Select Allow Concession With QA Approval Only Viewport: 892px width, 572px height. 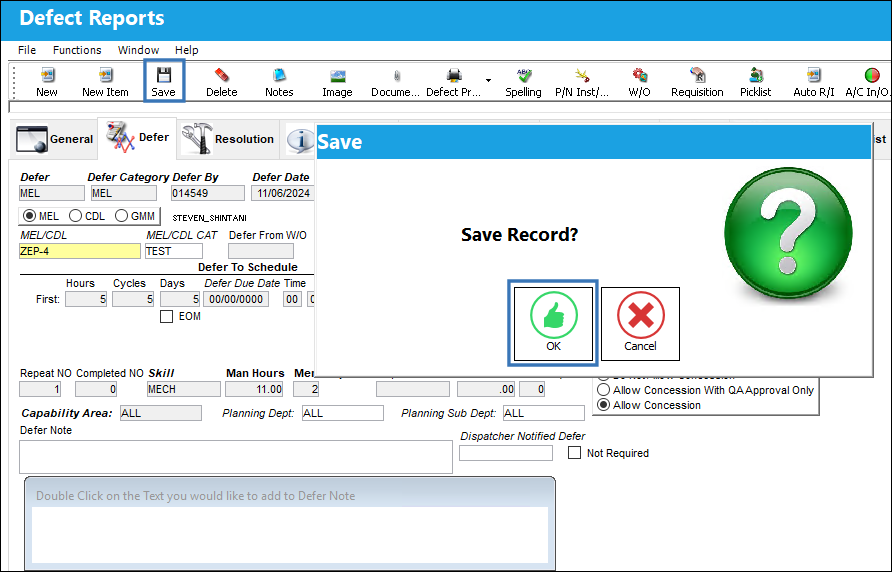click(603, 390)
